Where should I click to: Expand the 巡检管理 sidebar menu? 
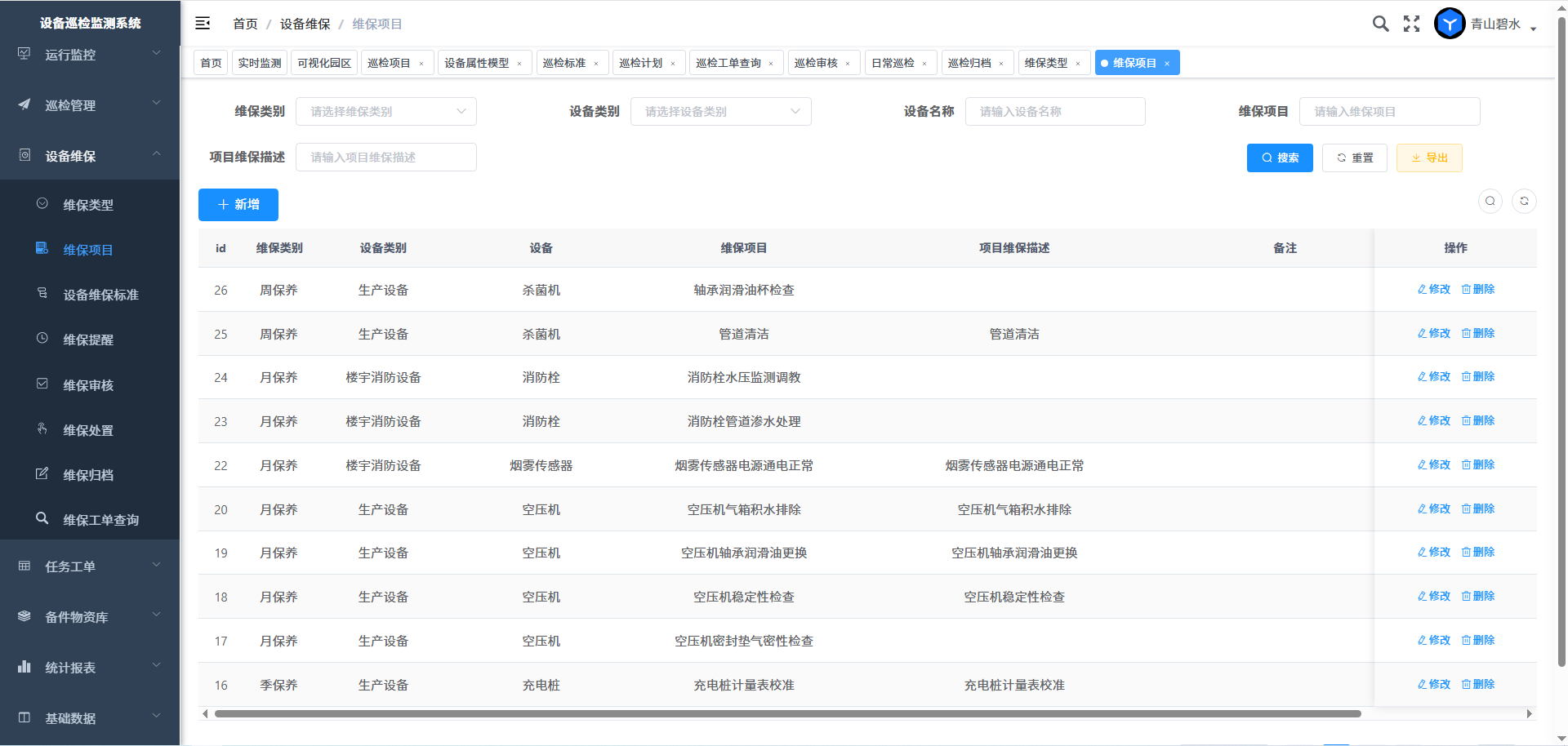(x=90, y=105)
